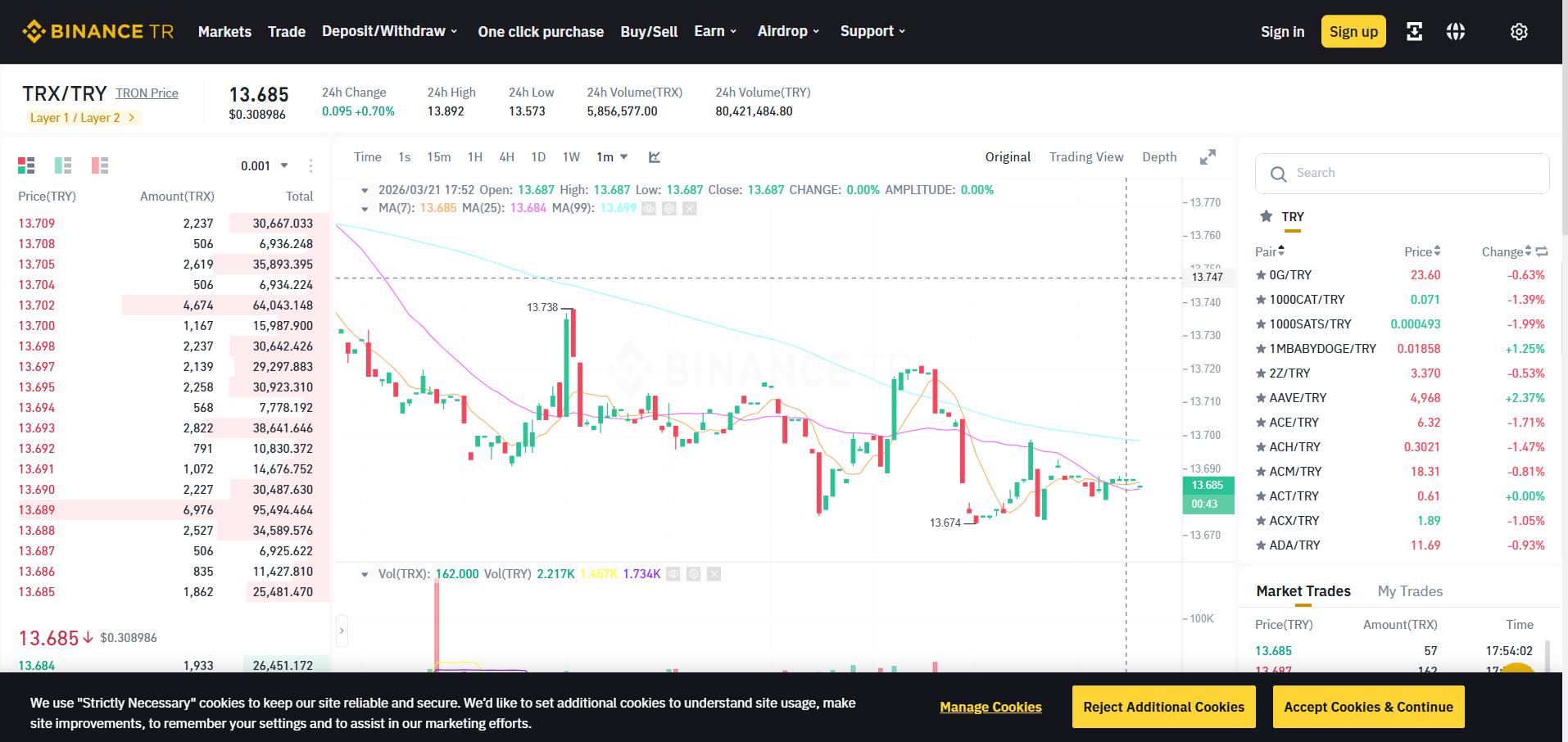
Task: Switch to the My Trades tab
Action: tap(1410, 591)
